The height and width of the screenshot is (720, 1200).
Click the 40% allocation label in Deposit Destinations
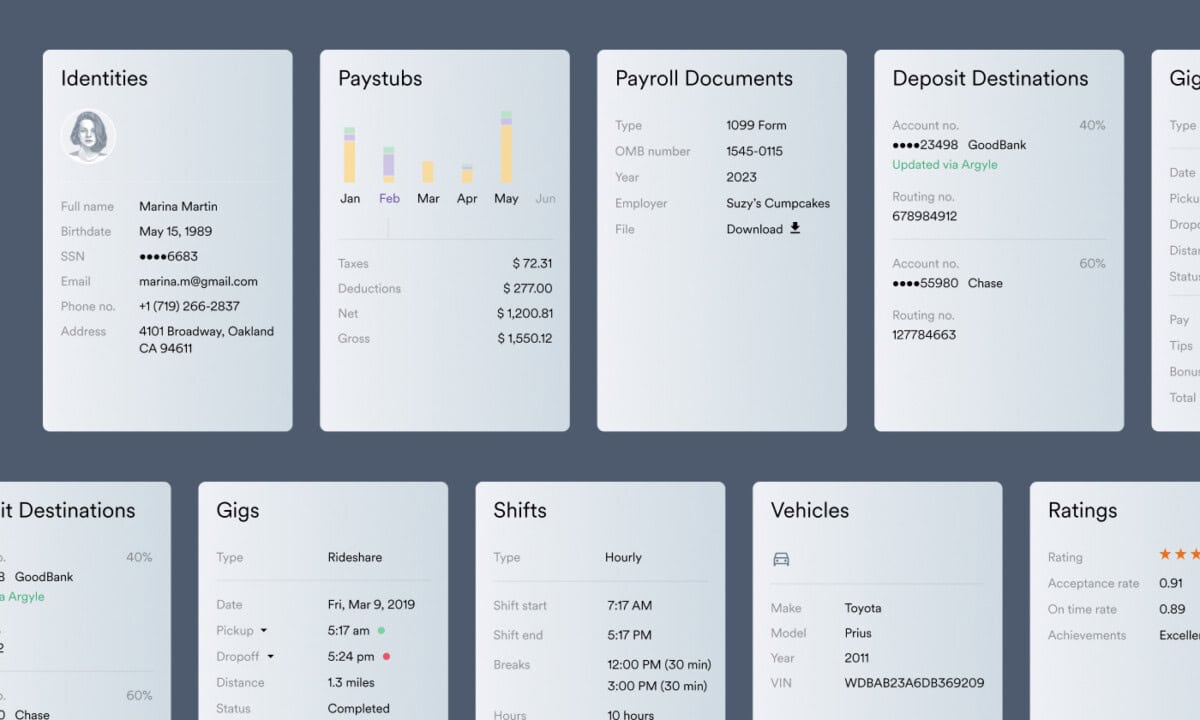(1092, 125)
